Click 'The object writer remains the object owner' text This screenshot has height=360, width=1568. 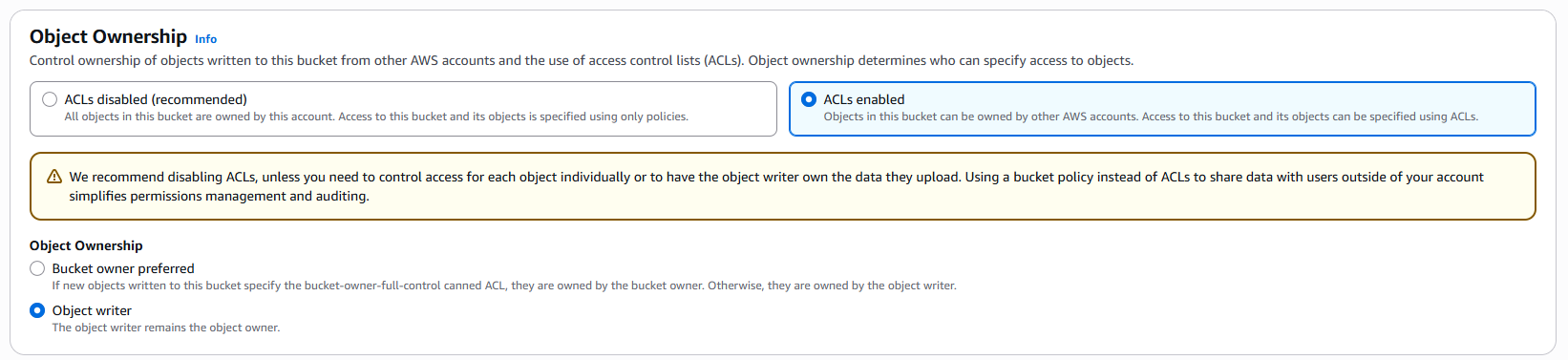point(166,328)
